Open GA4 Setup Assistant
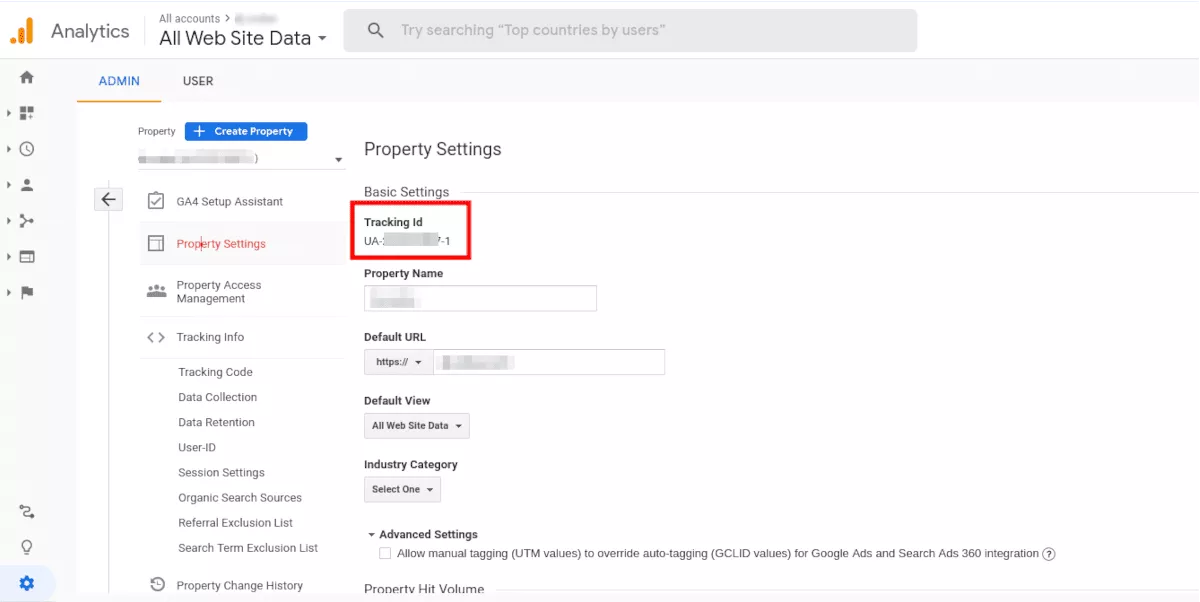 coord(230,201)
